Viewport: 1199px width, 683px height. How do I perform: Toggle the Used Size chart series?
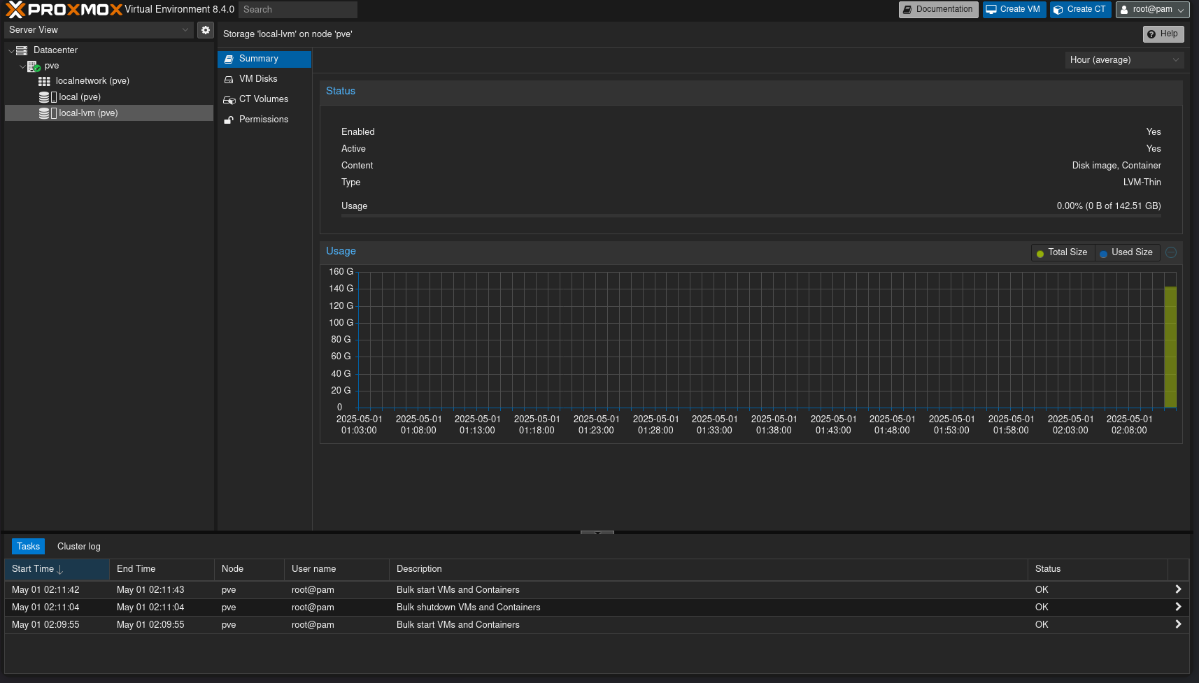(x=1125, y=252)
